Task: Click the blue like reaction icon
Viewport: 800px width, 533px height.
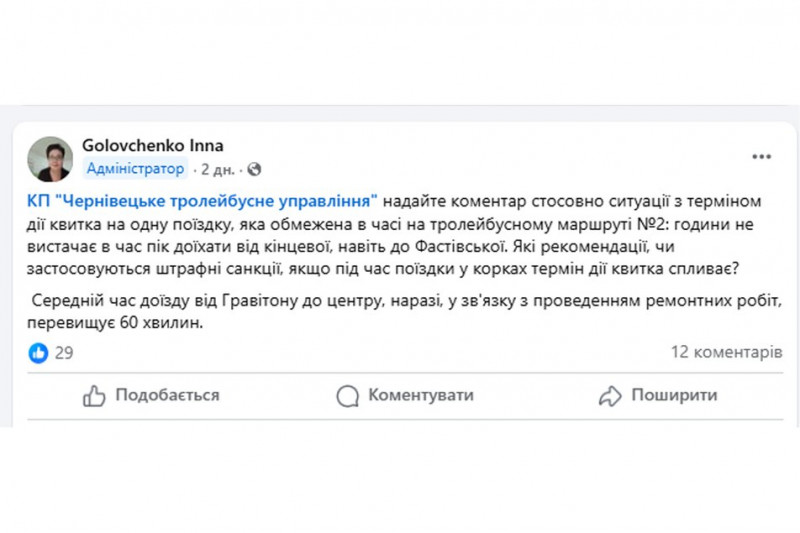Action: [x=38, y=353]
